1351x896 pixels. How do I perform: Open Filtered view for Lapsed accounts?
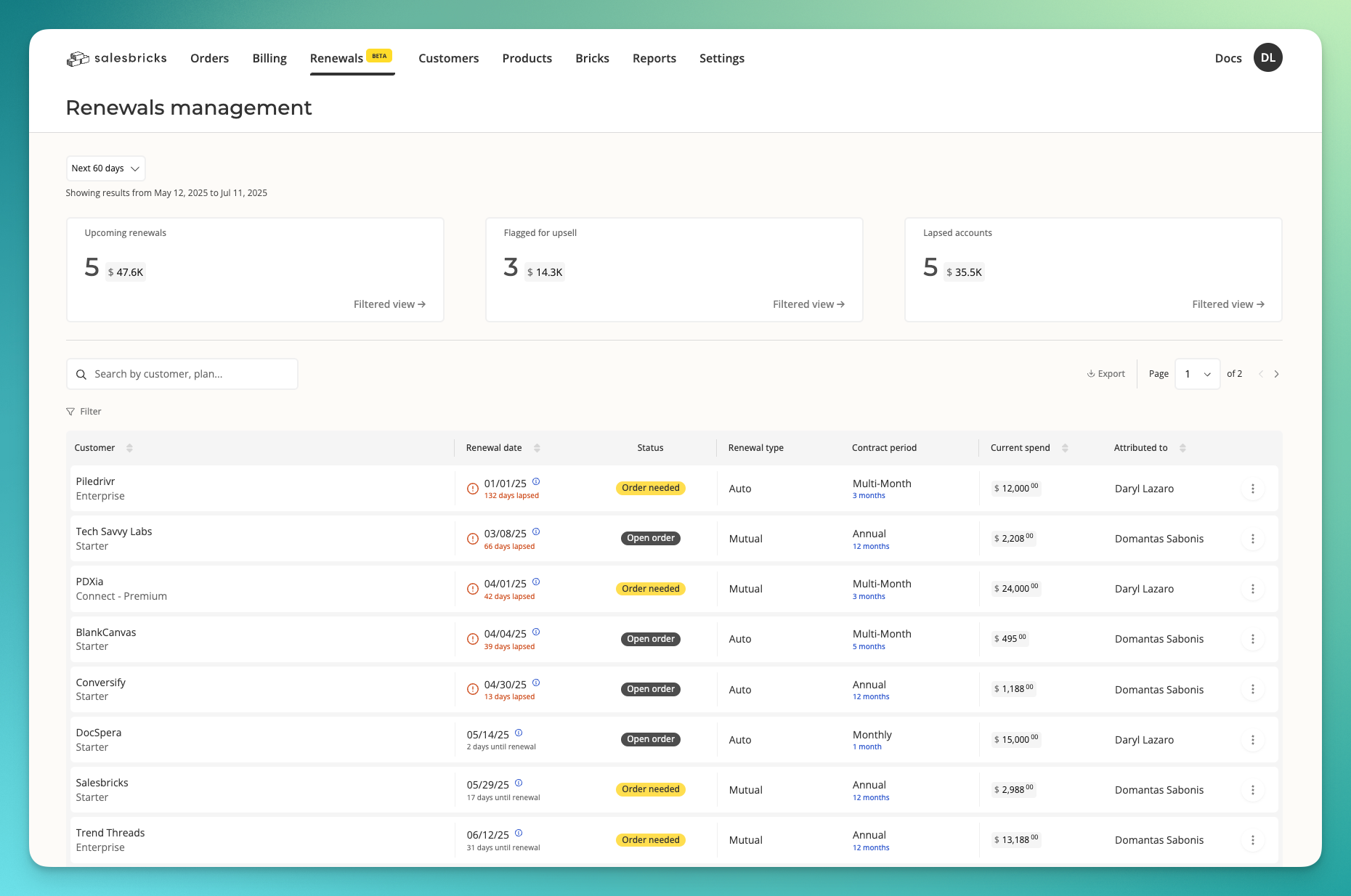point(1228,304)
